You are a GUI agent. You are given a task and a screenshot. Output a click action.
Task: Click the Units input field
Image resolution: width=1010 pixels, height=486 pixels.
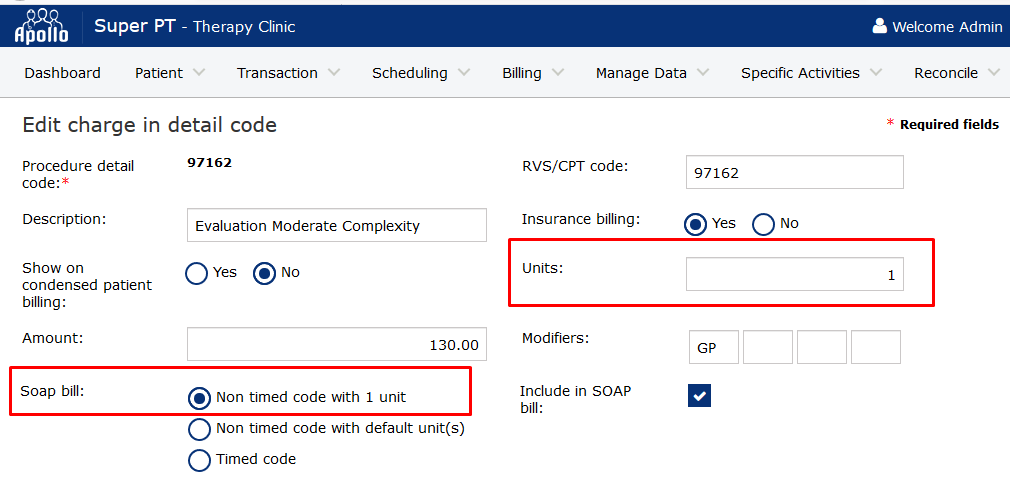(x=794, y=275)
